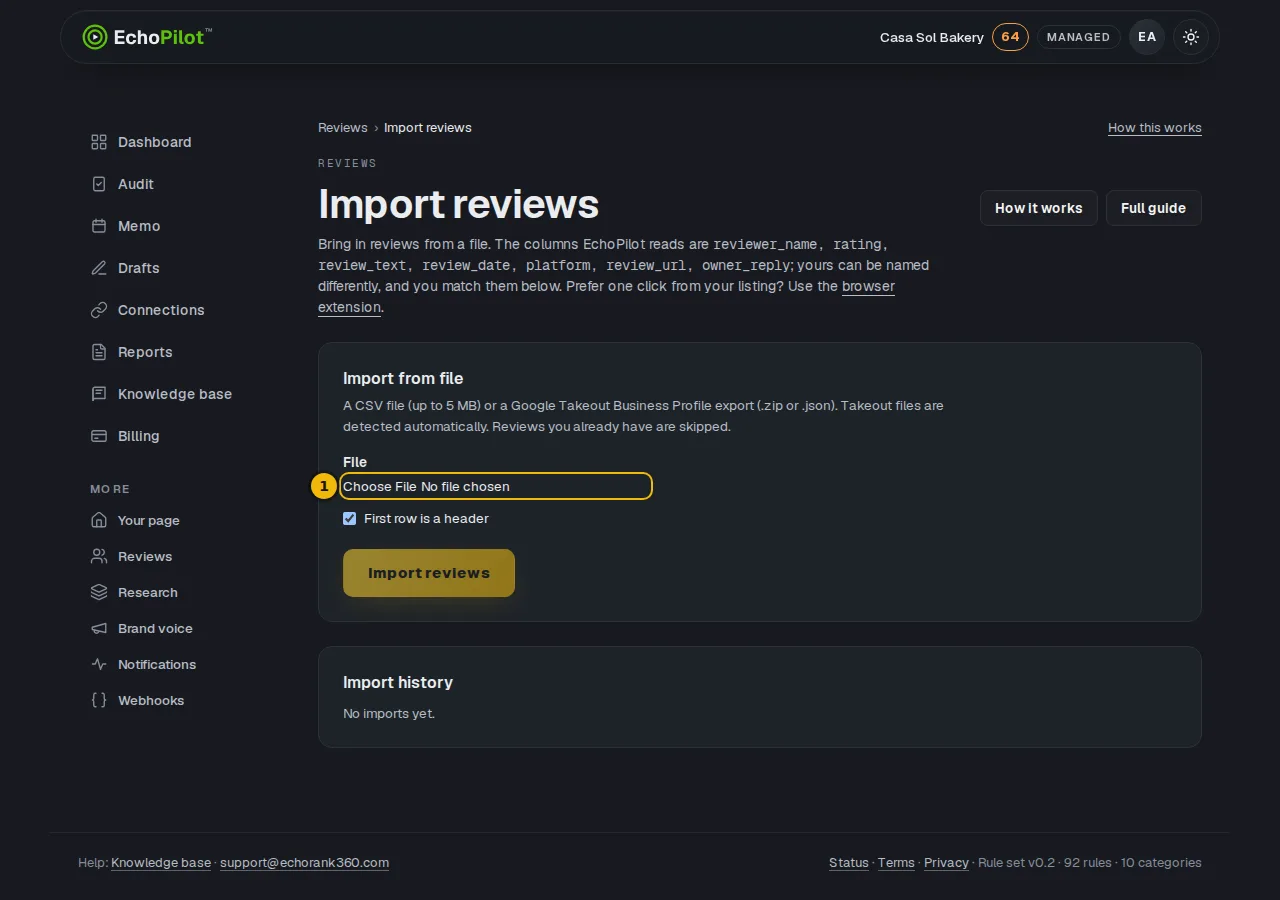This screenshot has width=1280, height=900.
Task: Click the Choose File input
Action: point(496,486)
